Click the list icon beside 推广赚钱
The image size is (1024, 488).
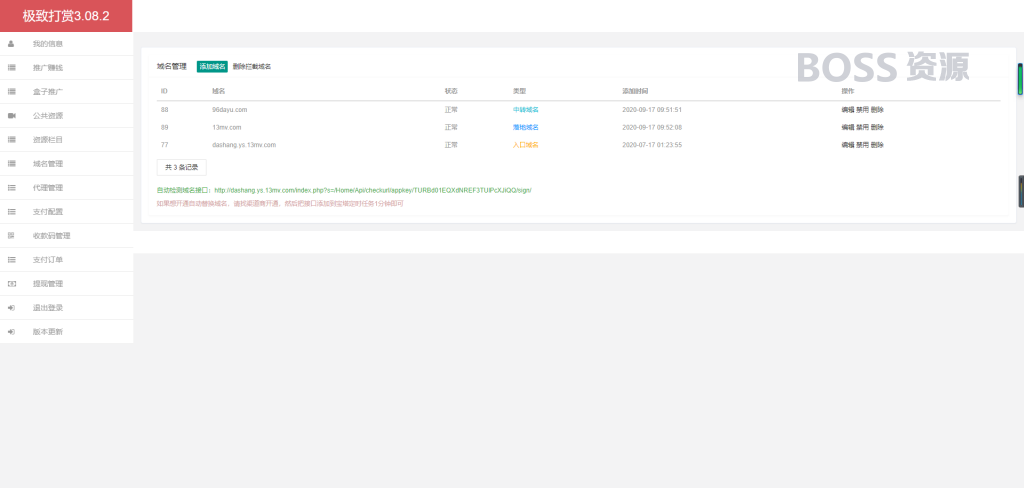pyautogui.click(x=11, y=68)
